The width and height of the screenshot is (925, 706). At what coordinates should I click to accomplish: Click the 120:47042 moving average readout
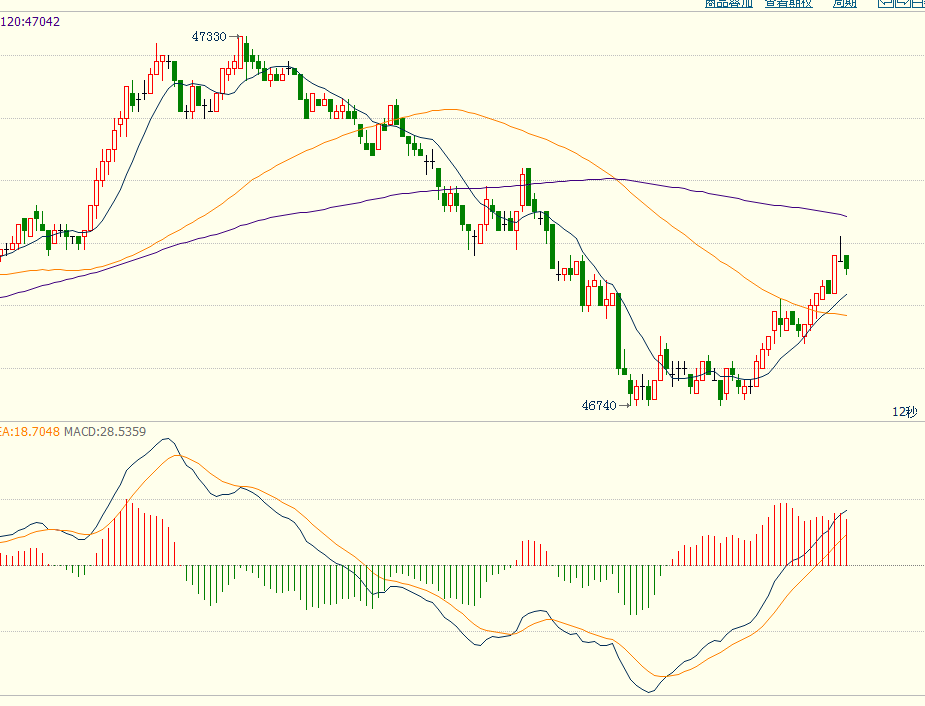[x=30, y=22]
